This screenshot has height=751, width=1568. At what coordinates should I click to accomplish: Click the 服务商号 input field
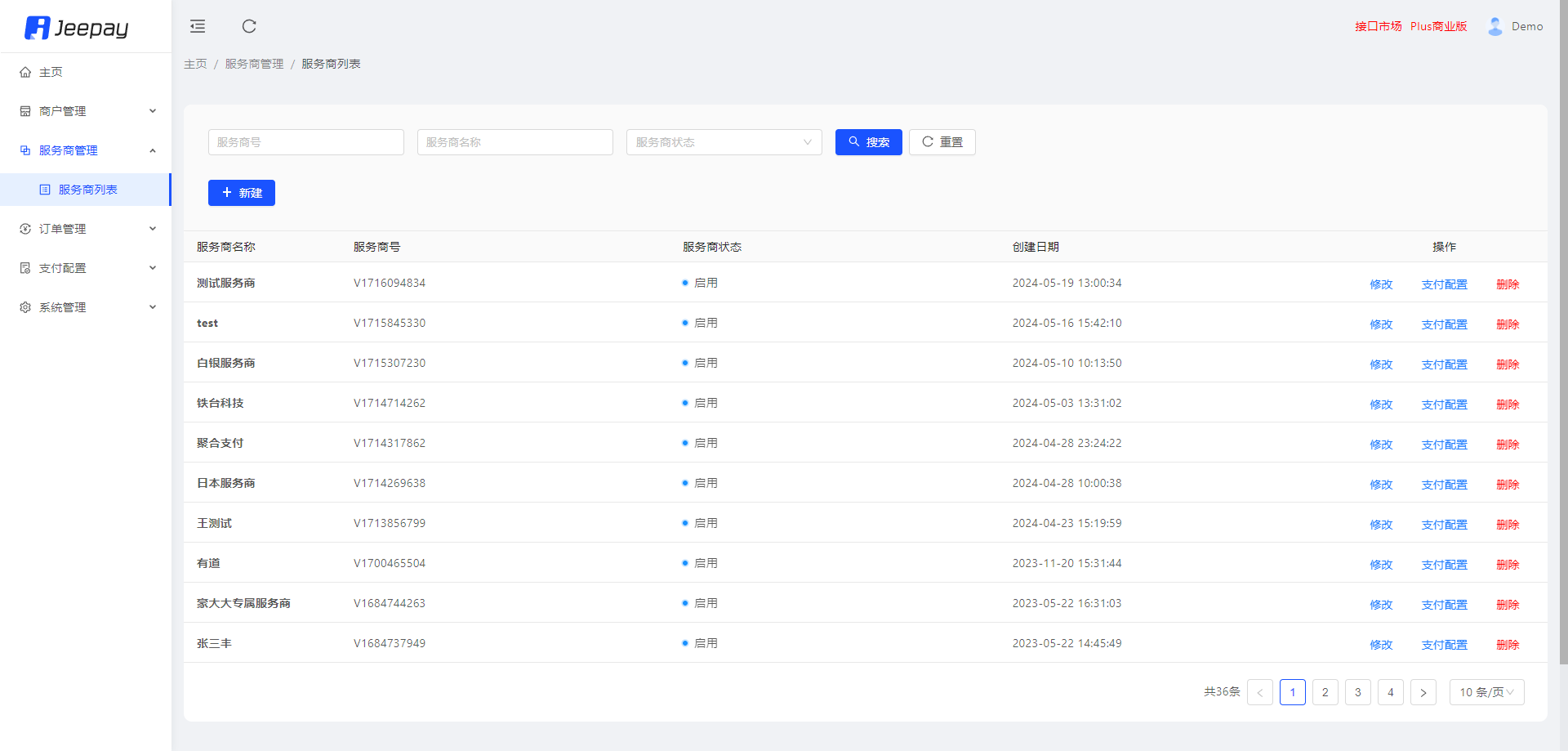point(305,142)
